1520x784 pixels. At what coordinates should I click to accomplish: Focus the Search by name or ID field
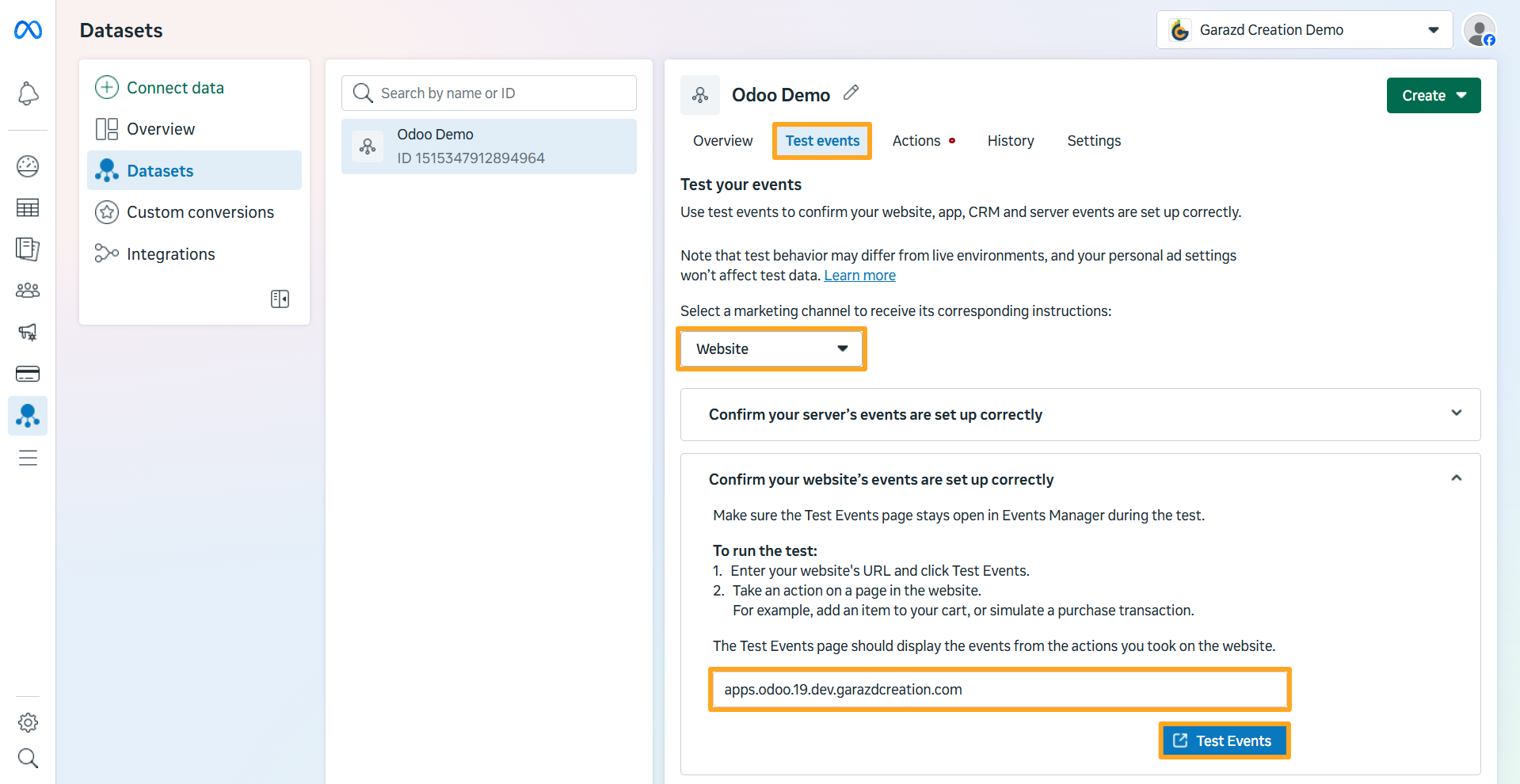489,93
